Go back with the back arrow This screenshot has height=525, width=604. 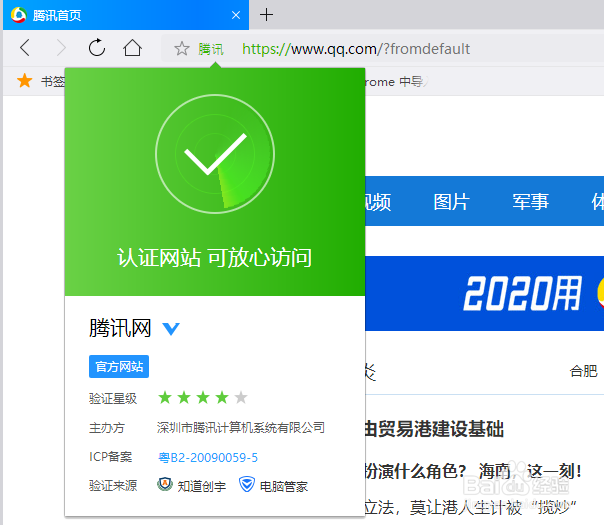[25, 48]
